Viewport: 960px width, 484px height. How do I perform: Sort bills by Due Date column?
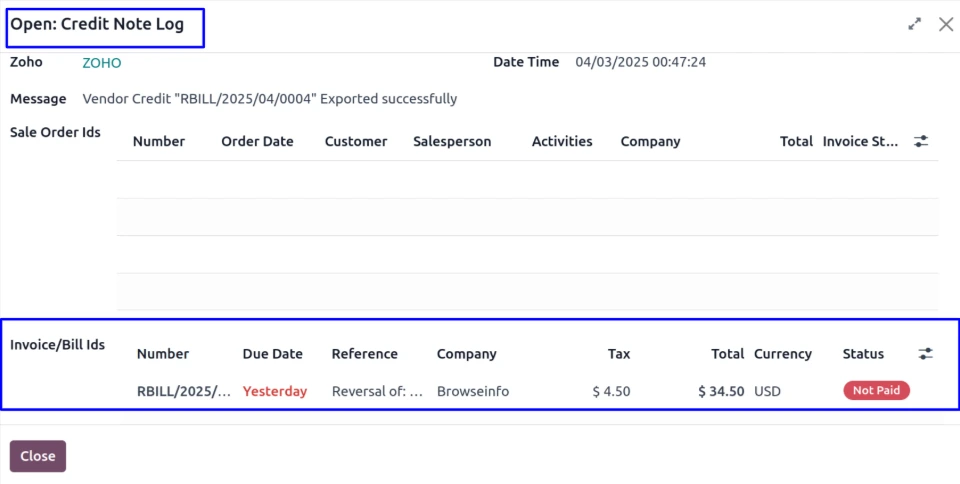[x=272, y=354]
